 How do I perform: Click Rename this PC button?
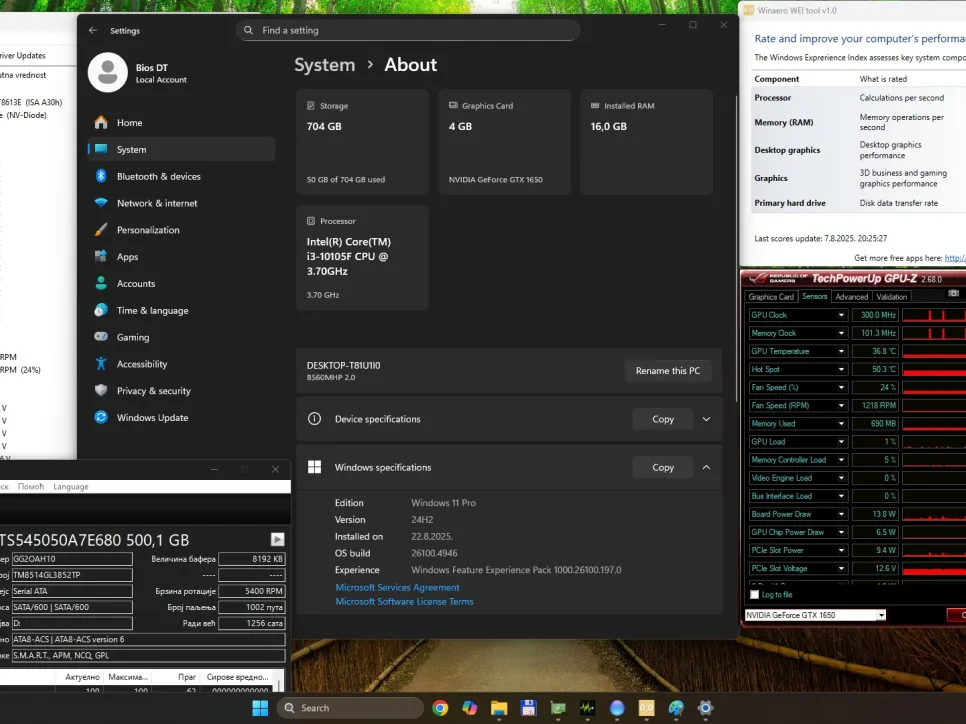(x=668, y=371)
